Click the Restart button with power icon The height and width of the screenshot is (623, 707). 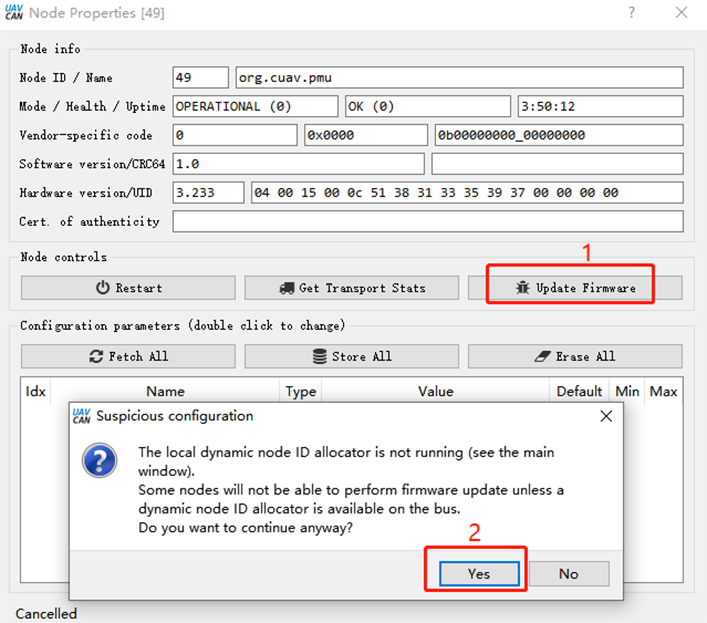128,288
